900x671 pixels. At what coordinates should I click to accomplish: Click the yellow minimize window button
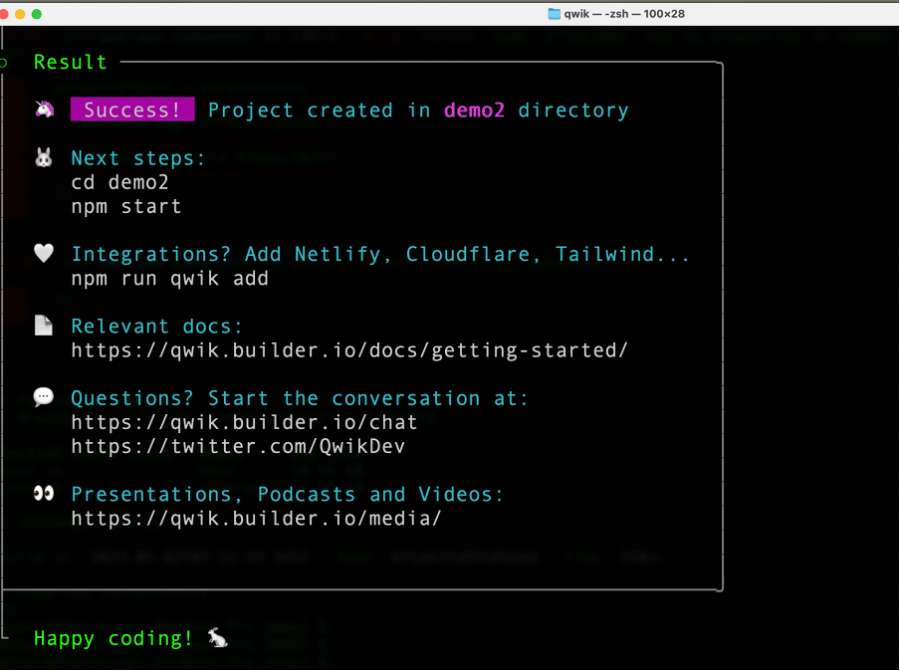click(20, 14)
